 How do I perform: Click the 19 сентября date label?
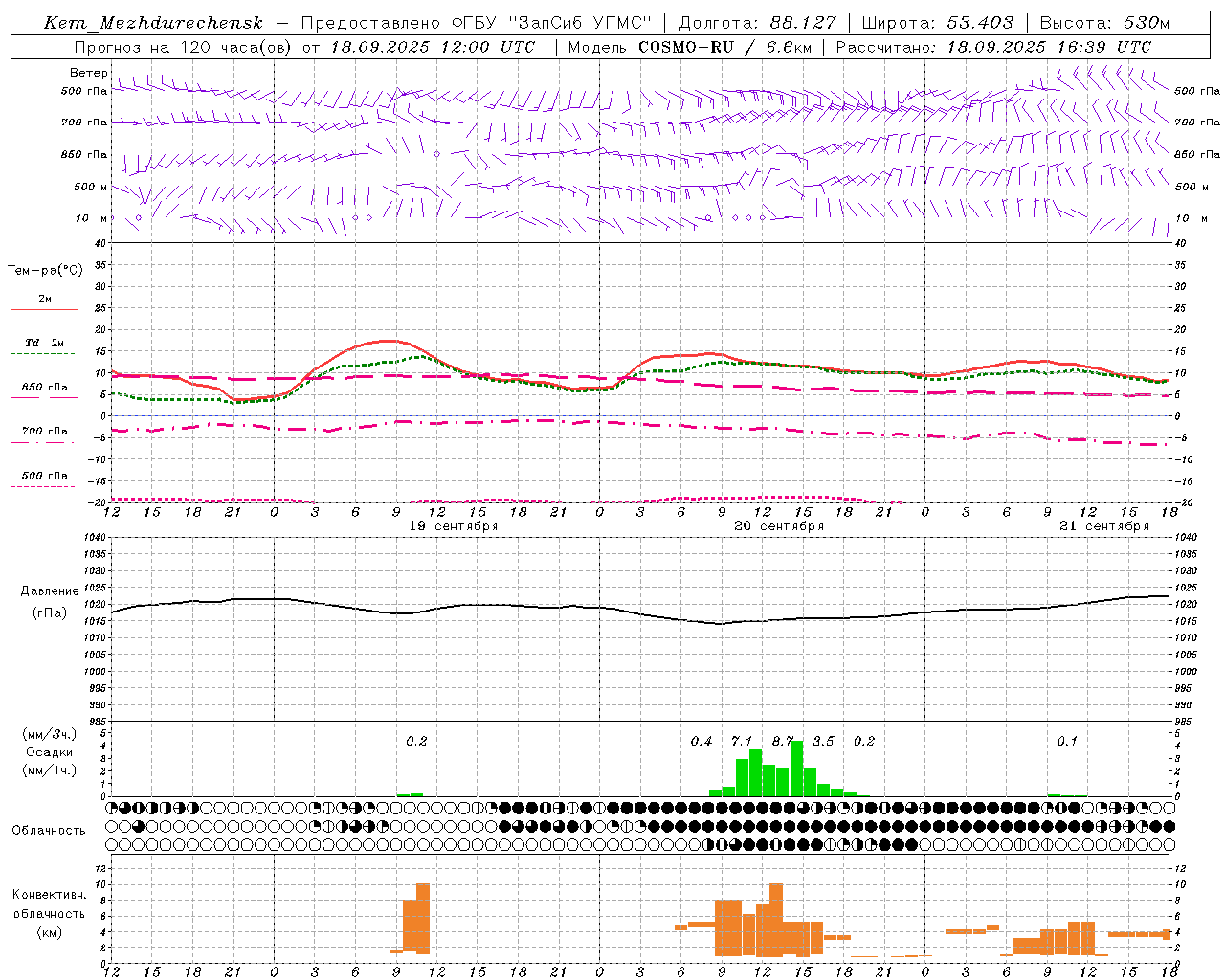454,525
